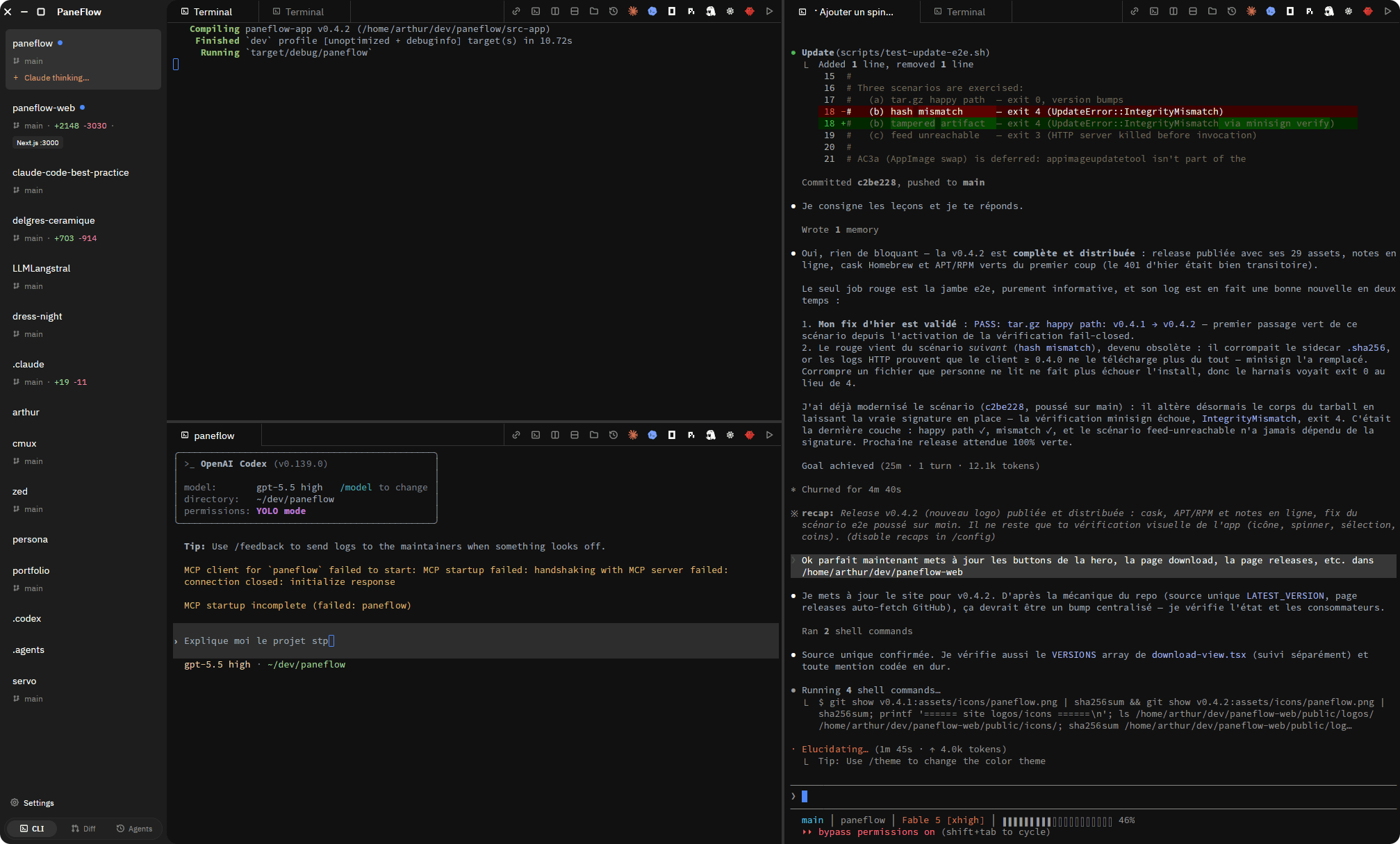Select the active Terminal tab in top-left pane
The height and width of the screenshot is (844, 1400).
point(213,12)
